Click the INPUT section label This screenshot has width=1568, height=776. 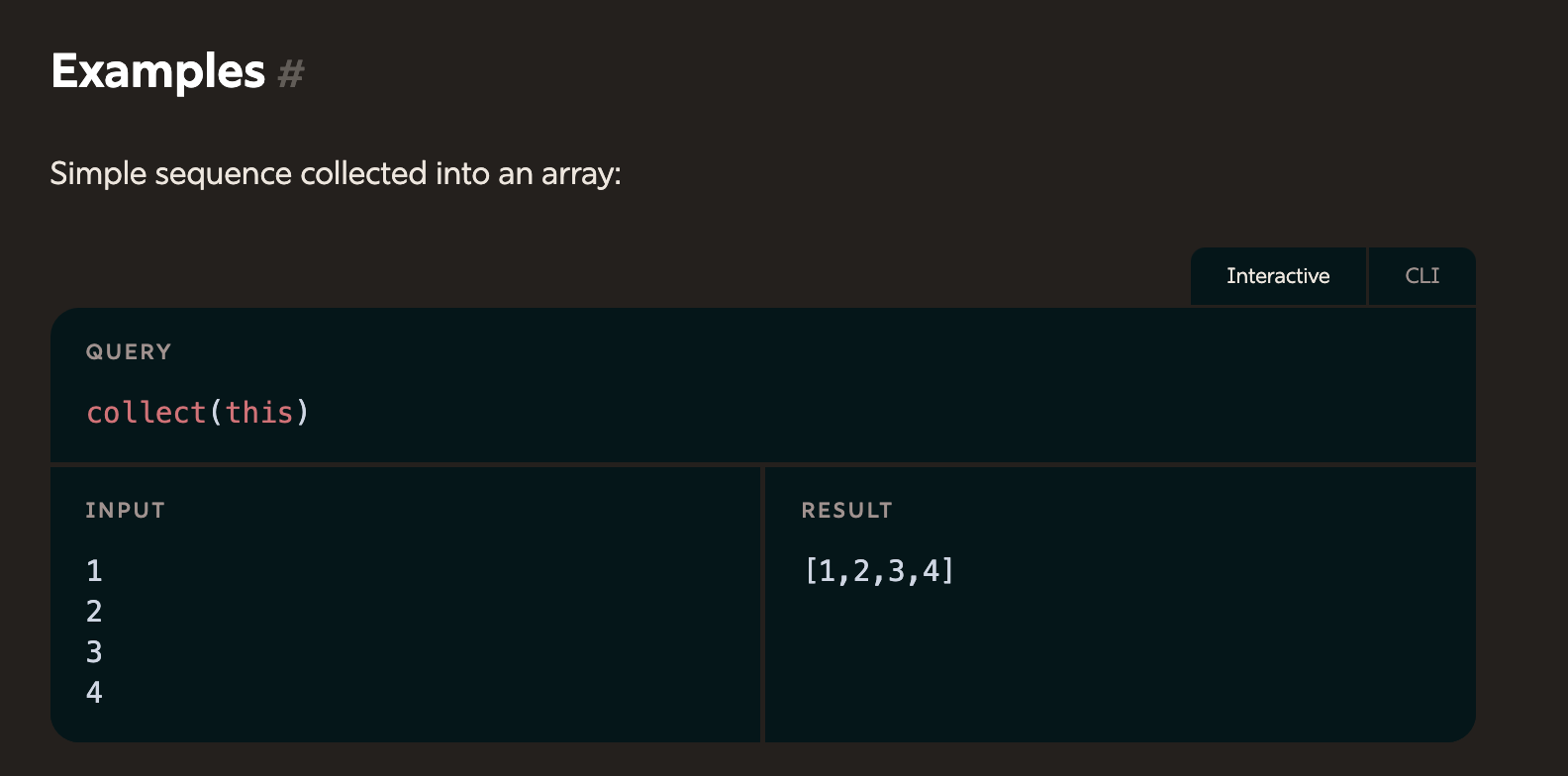[125, 511]
